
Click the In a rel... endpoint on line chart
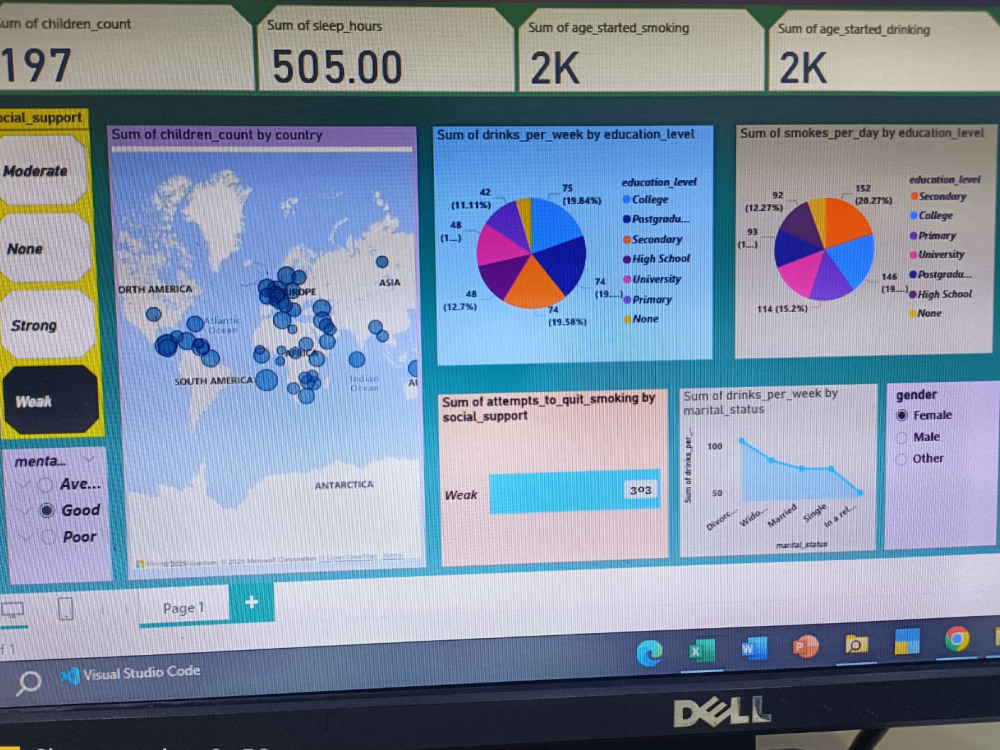tap(860, 492)
